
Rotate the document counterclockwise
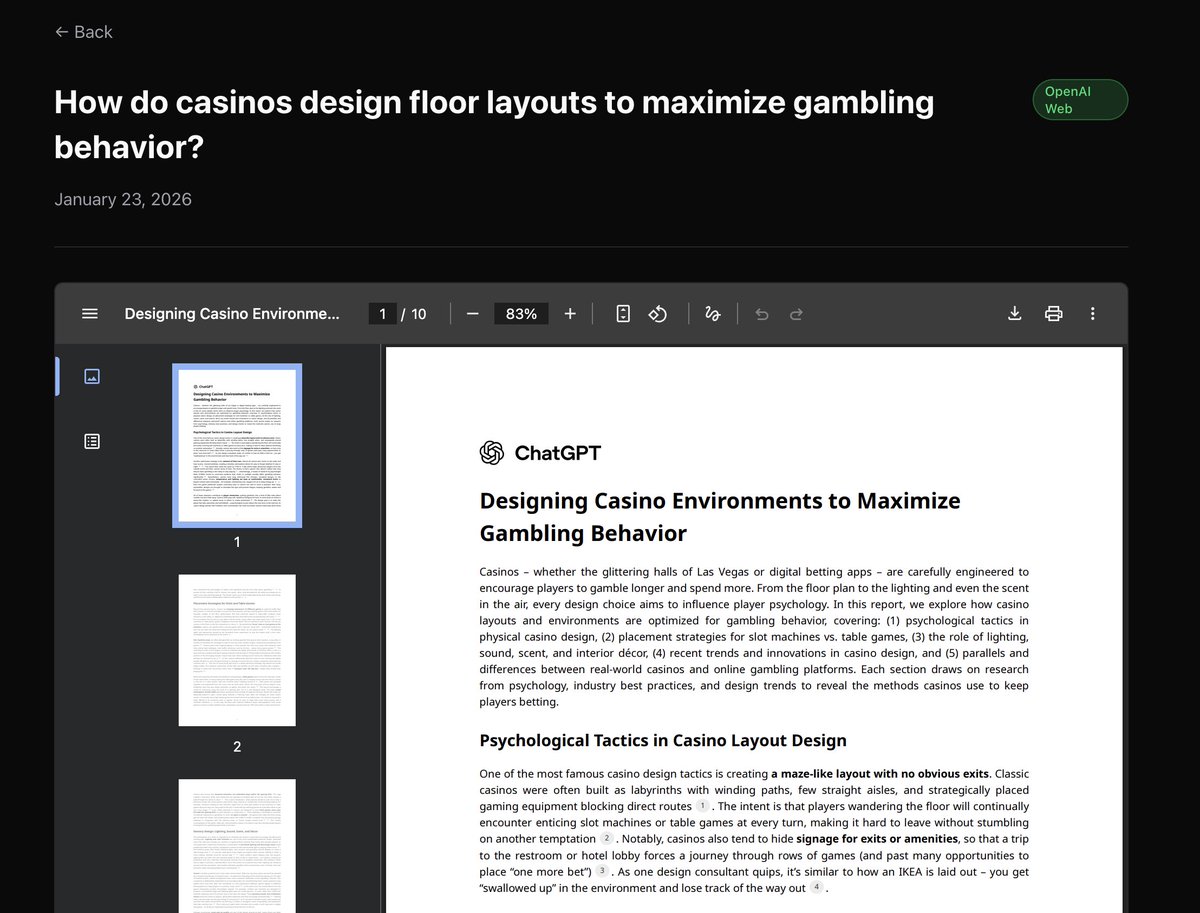point(658,314)
